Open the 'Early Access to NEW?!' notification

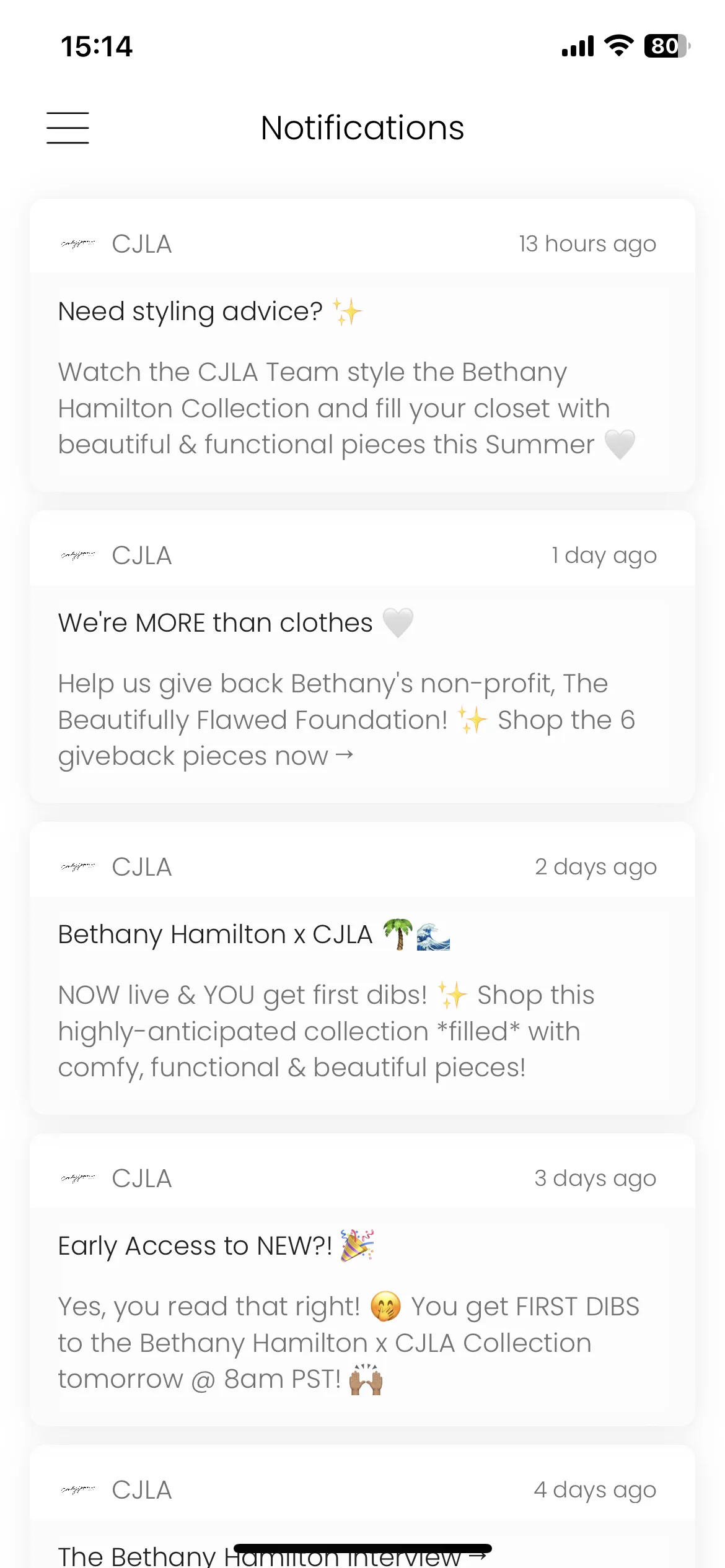pyautogui.click(x=362, y=1280)
